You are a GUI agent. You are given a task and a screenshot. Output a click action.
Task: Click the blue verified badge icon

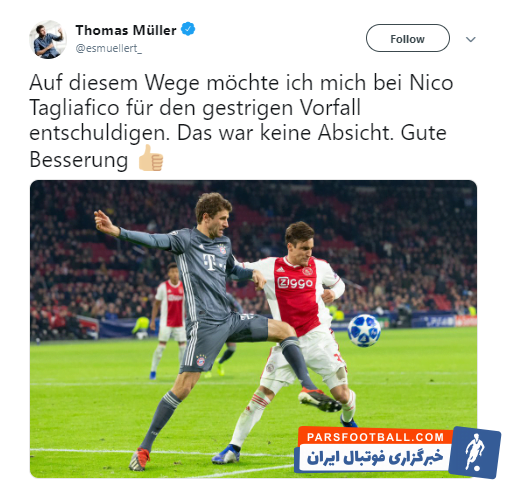click(x=188, y=29)
